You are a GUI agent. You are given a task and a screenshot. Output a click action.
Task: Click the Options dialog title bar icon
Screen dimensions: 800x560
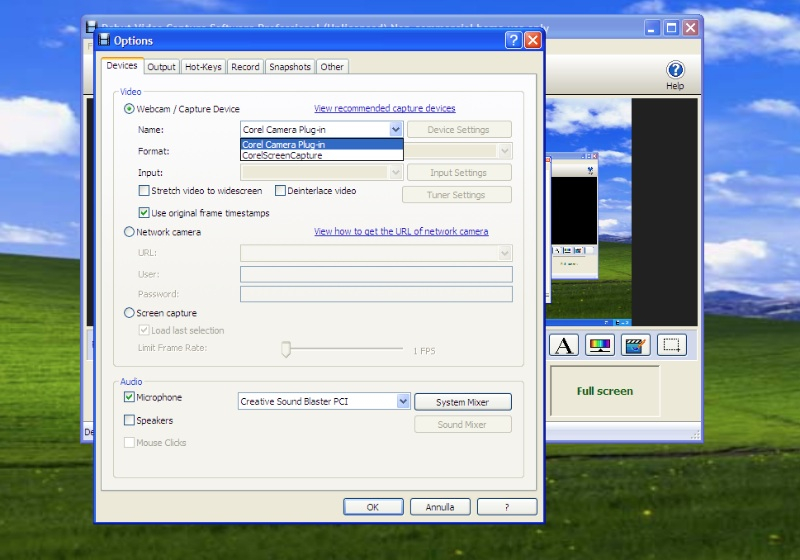(103, 40)
